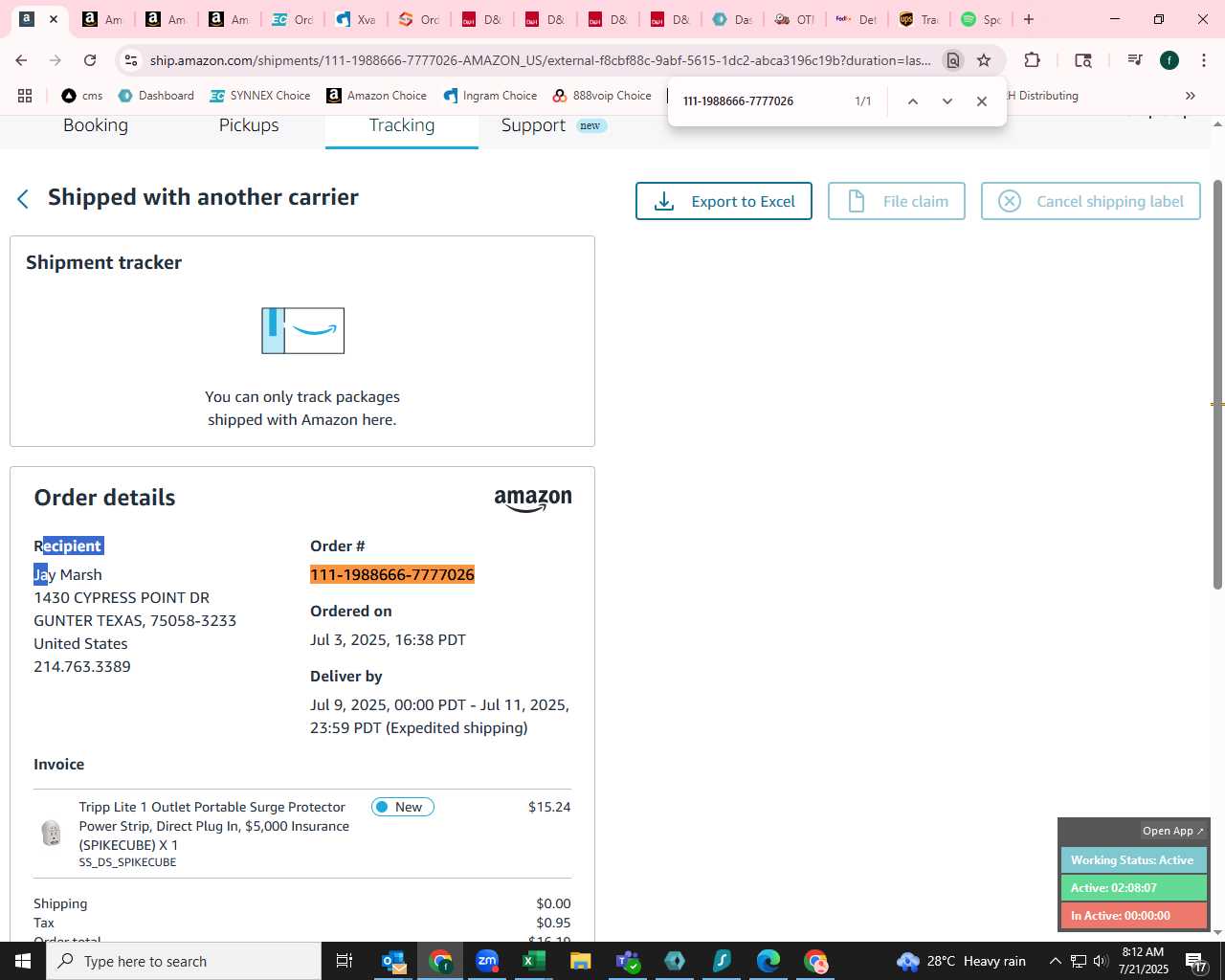Show hidden system tray icons
Viewport: 1225px width, 980px height.
point(1055,961)
